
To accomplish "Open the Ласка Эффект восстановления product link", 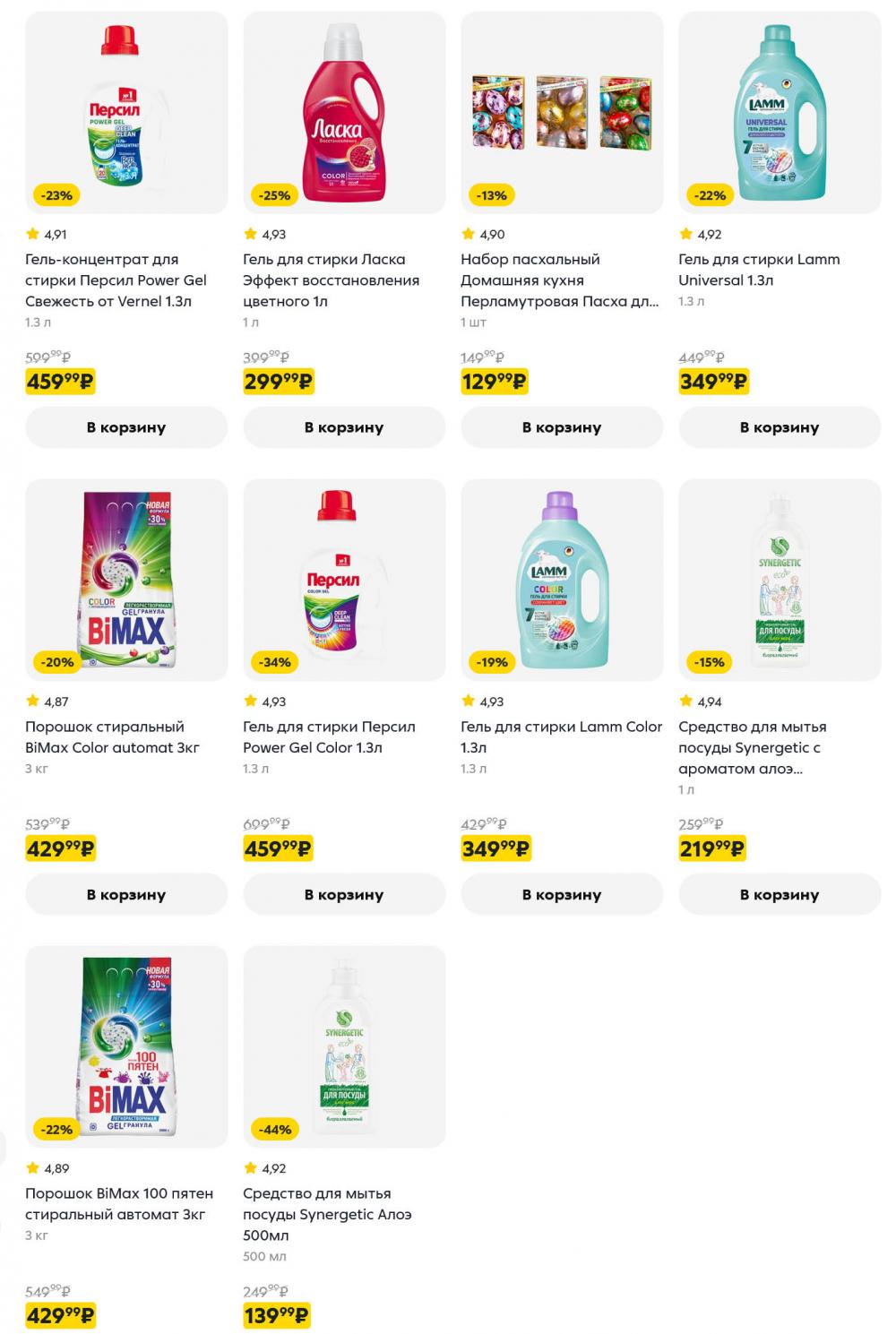I will pos(331,277).
